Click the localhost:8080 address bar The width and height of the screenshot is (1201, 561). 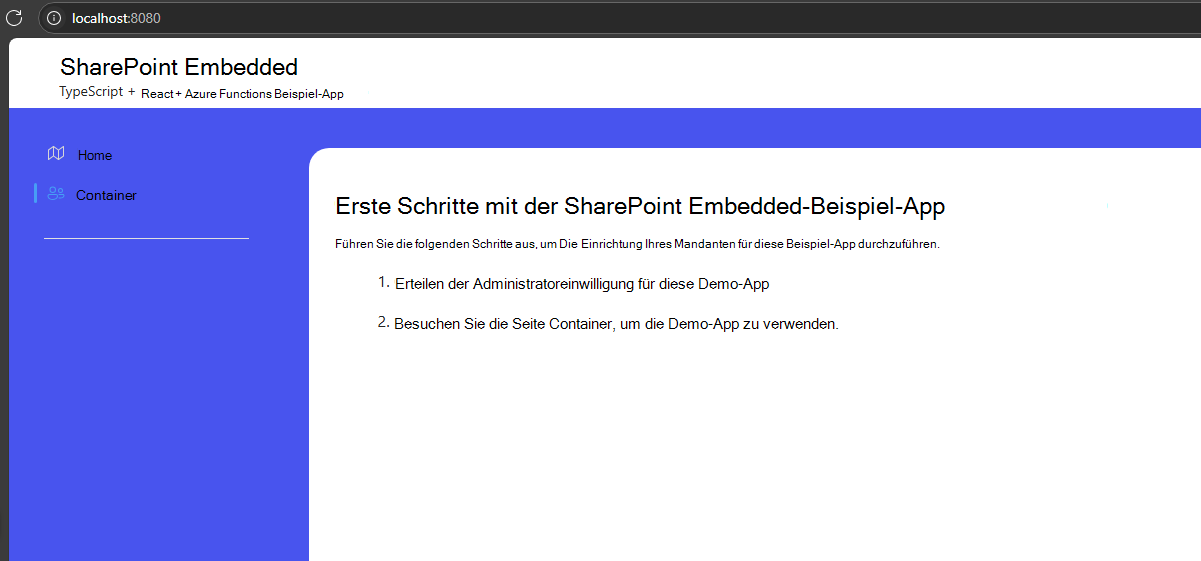[620, 18]
